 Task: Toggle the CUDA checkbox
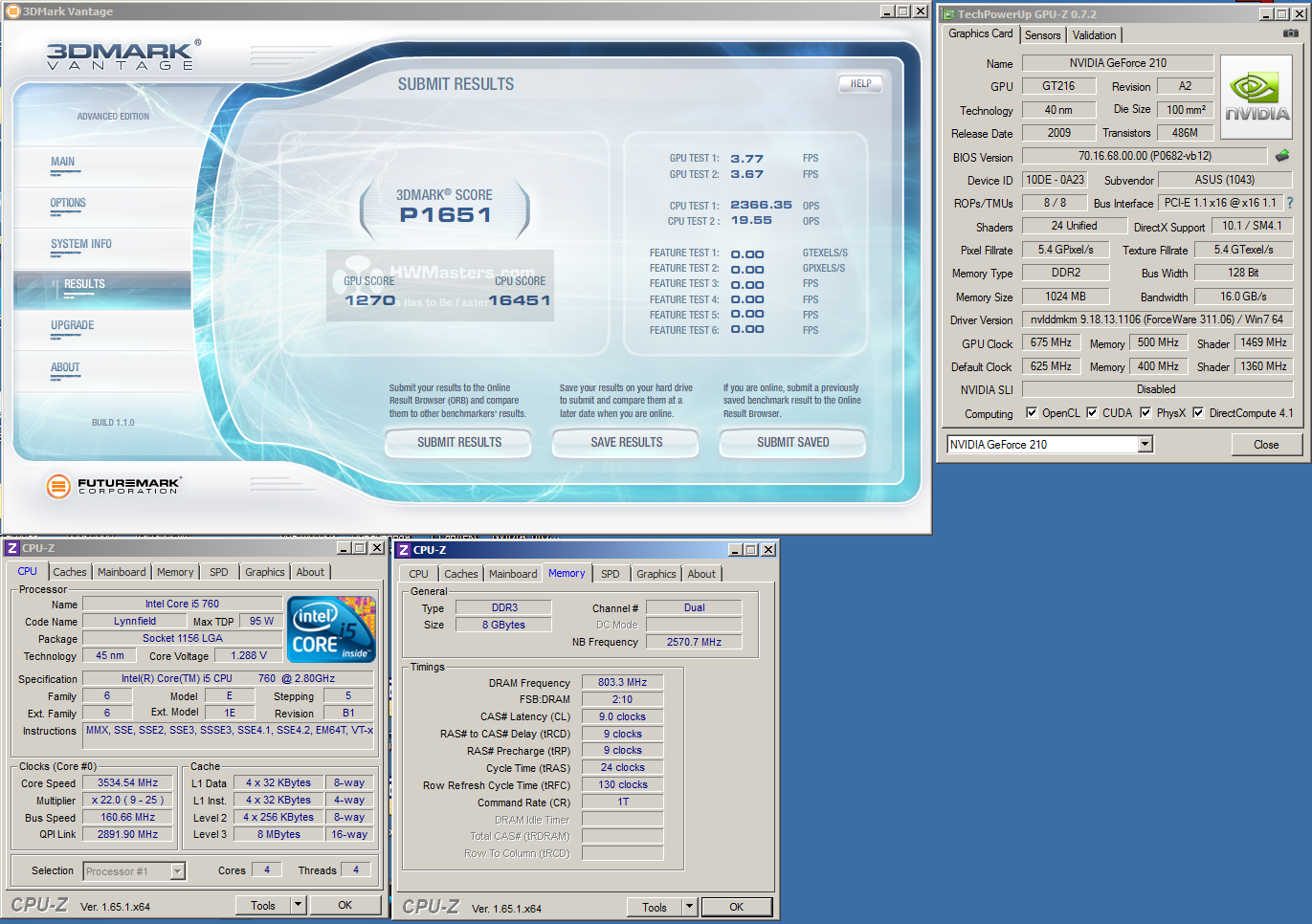[1092, 413]
